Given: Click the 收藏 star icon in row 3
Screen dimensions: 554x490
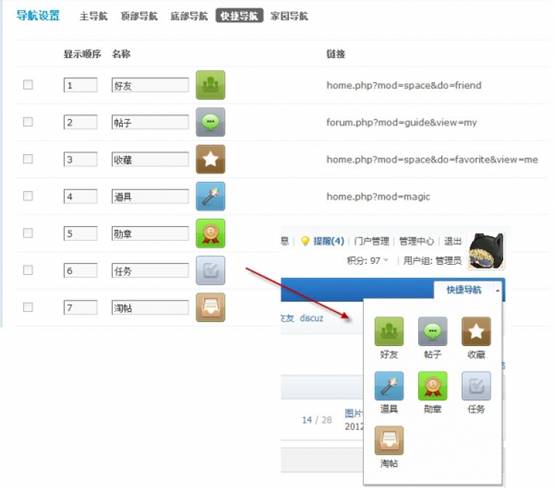Looking at the screenshot, I should 210,159.
